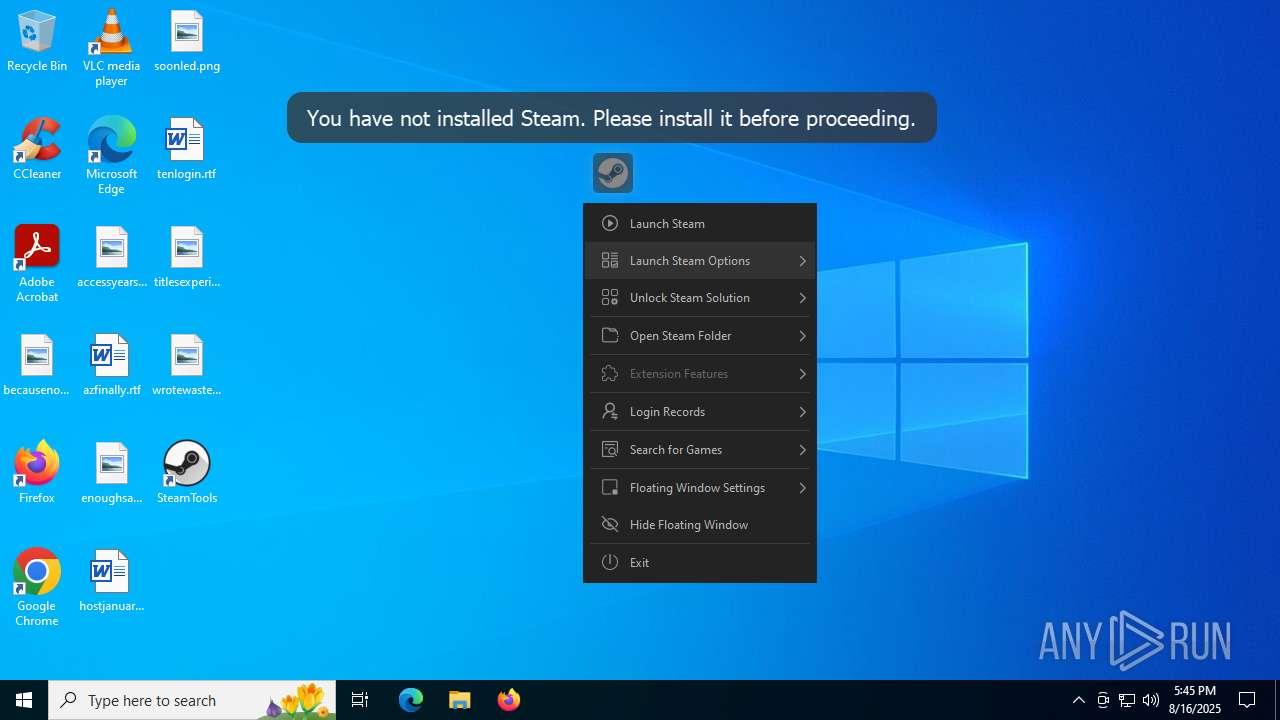Select the azfinally.rtf file icon

click(111, 365)
